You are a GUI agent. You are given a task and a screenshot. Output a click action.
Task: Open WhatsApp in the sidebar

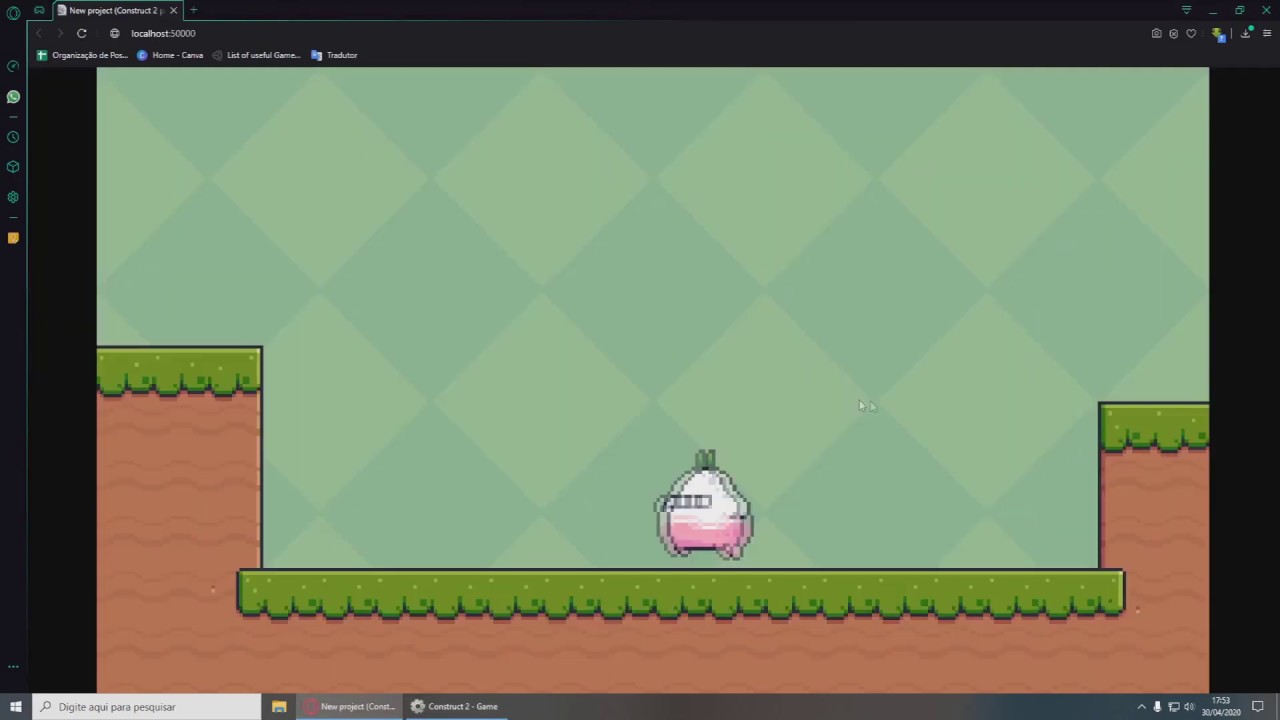coord(13,97)
